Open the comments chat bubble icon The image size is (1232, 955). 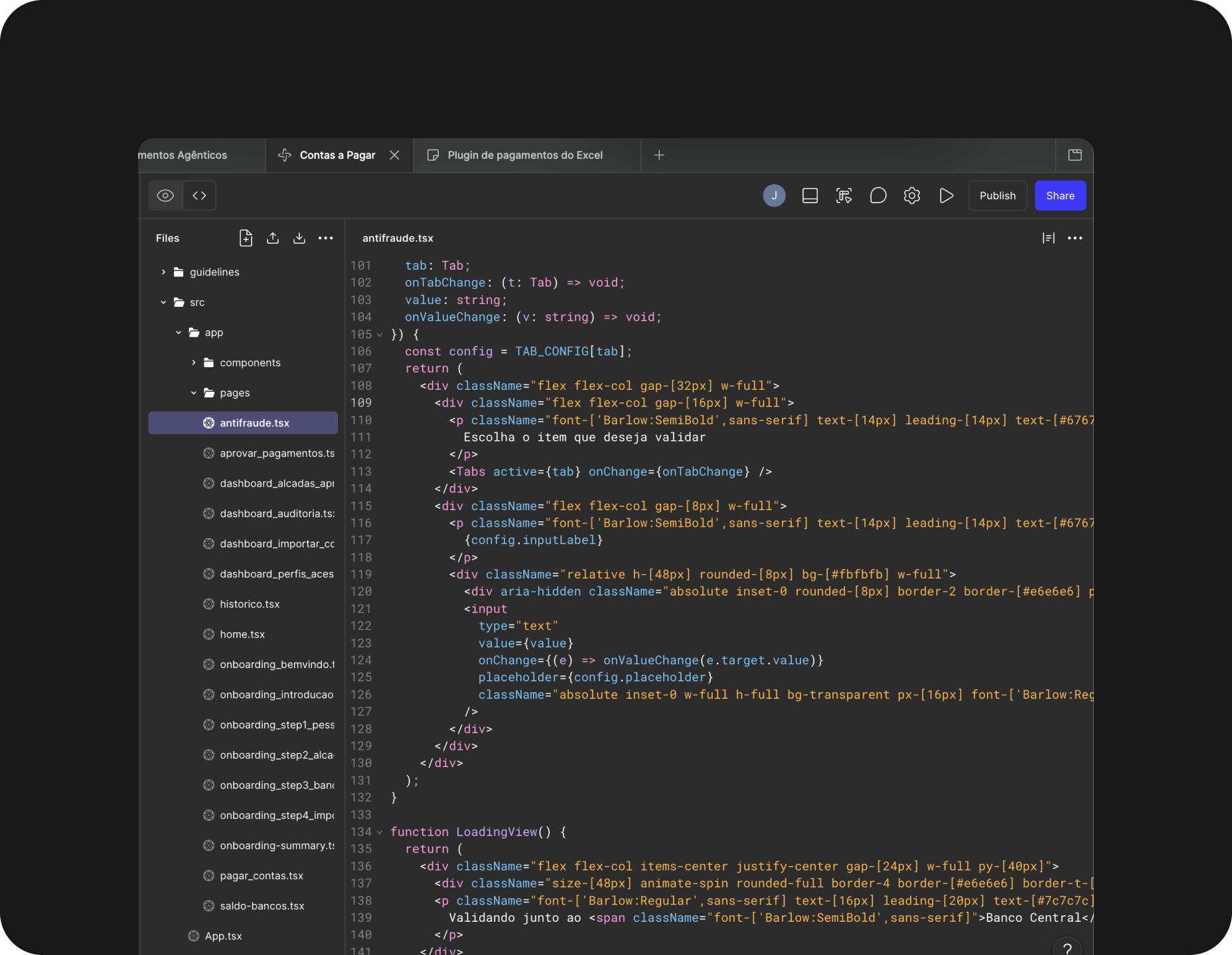(878, 195)
